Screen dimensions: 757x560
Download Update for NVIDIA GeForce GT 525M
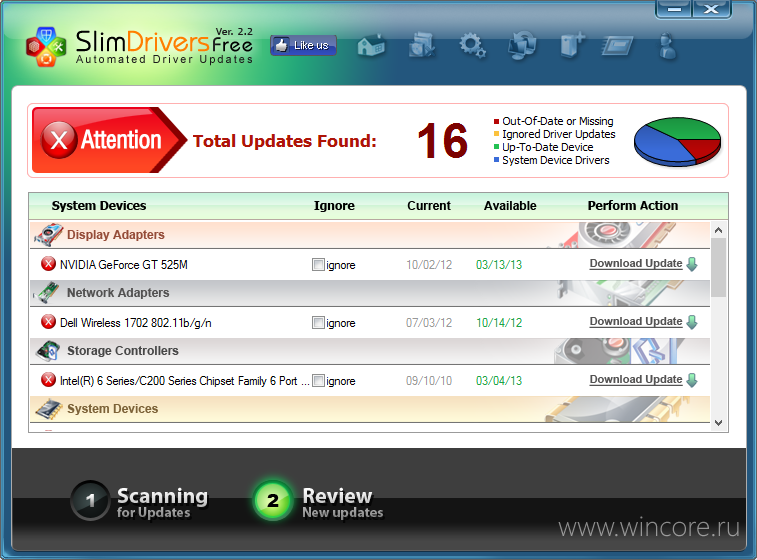point(635,264)
